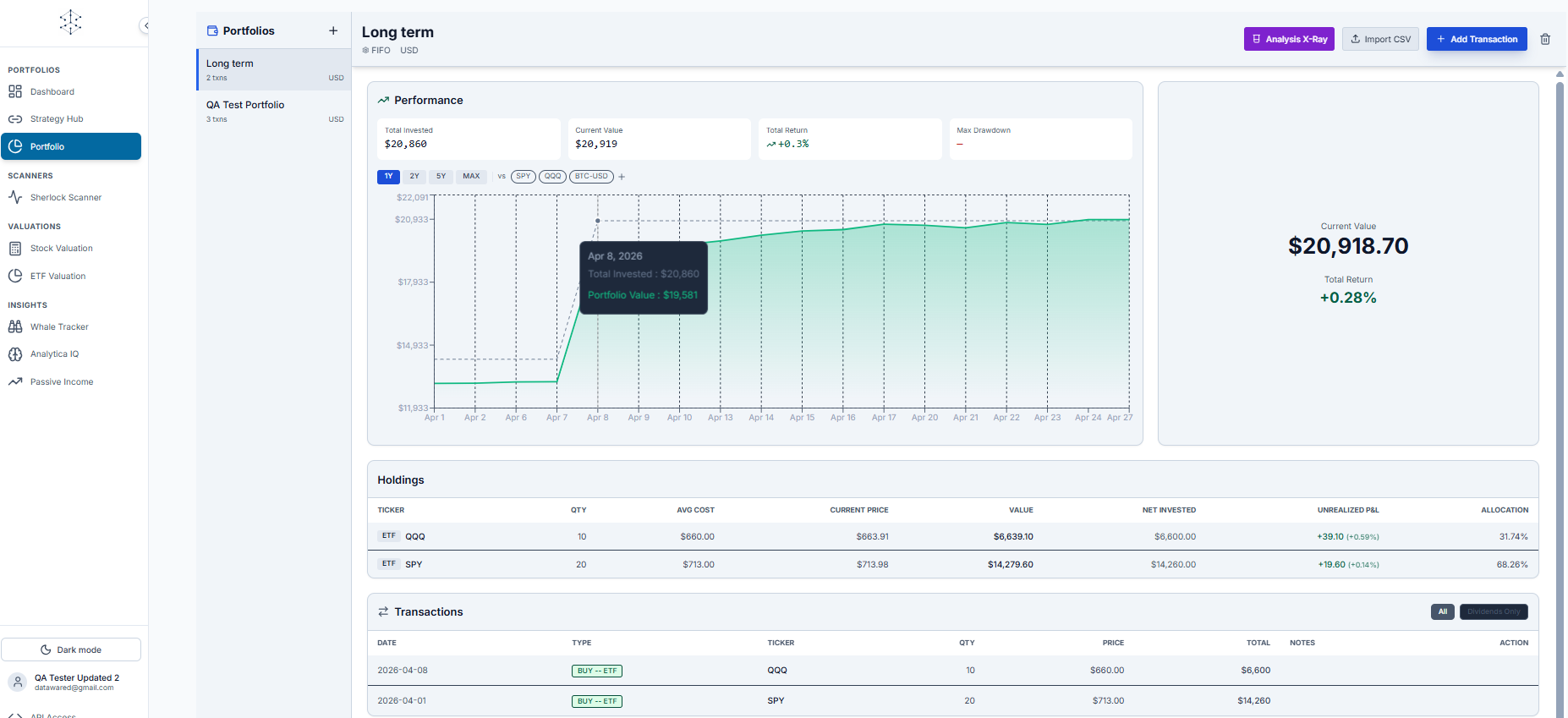This screenshot has height=718, width=1568.
Task: Click the Whale Tracker binoculars icon
Action: coord(15,326)
